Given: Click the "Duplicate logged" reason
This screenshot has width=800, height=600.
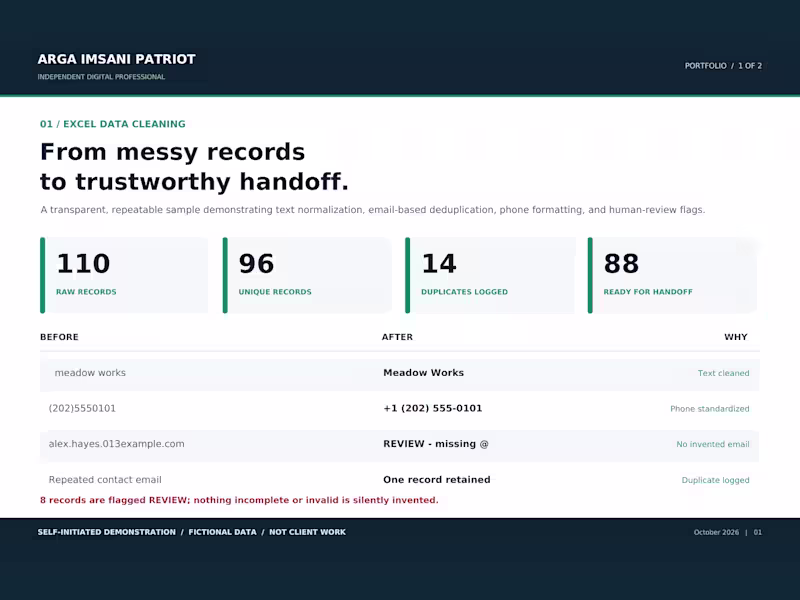Looking at the screenshot, I should [x=715, y=480].
